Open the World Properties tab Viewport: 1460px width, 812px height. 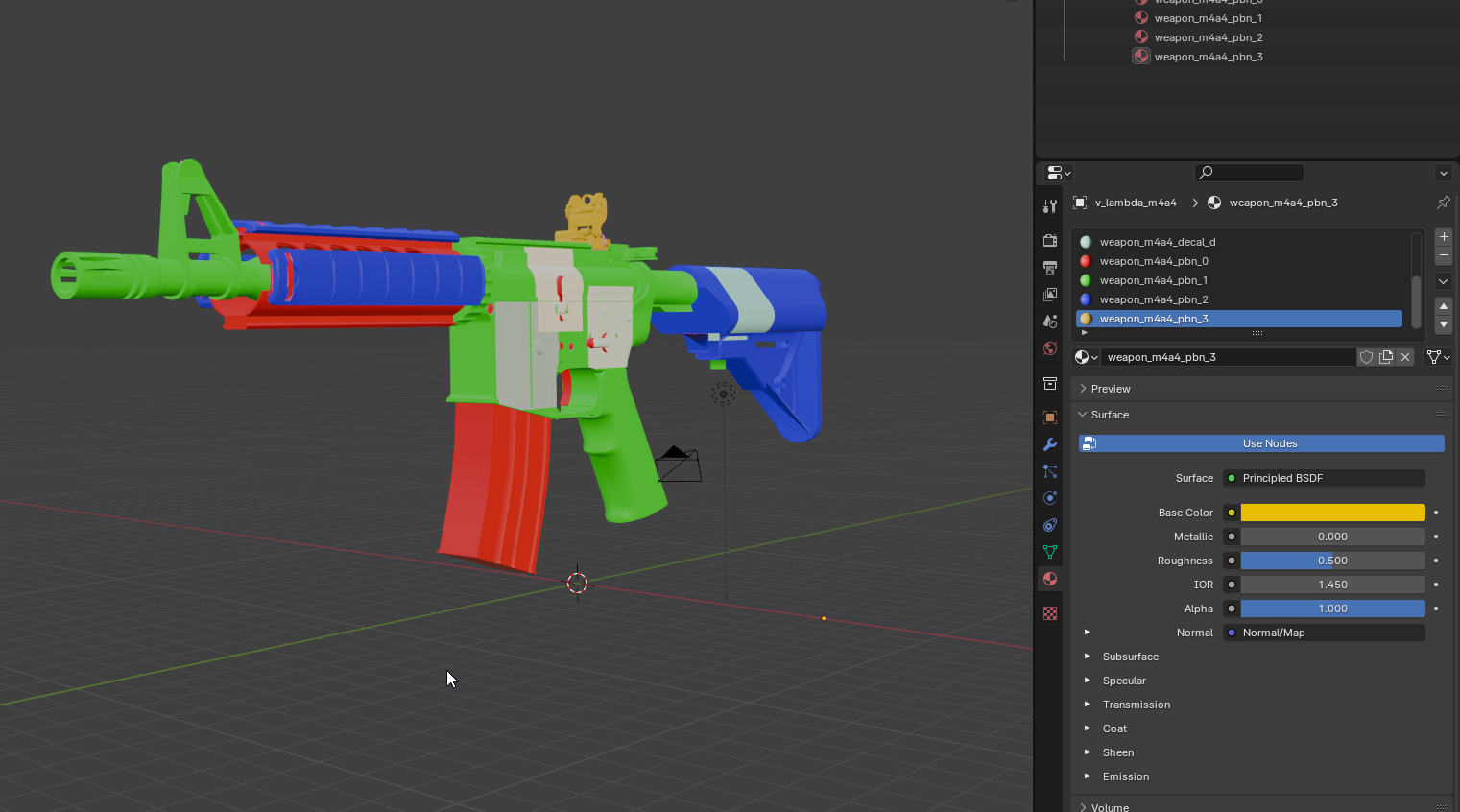1049,348
